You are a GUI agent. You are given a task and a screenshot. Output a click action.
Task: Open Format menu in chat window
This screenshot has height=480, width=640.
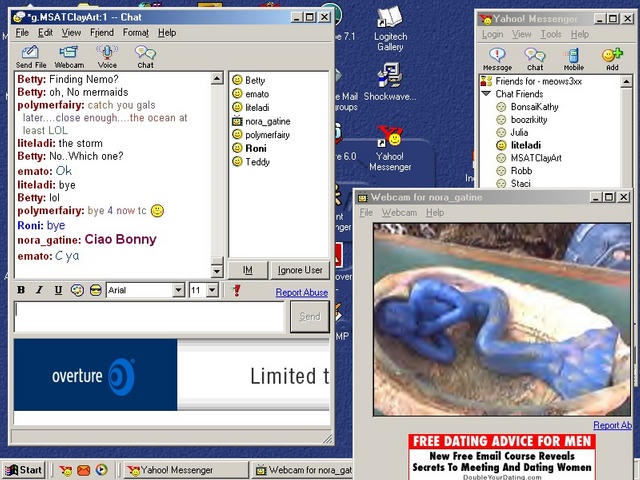pyautogui.click(x=136, y=33)
